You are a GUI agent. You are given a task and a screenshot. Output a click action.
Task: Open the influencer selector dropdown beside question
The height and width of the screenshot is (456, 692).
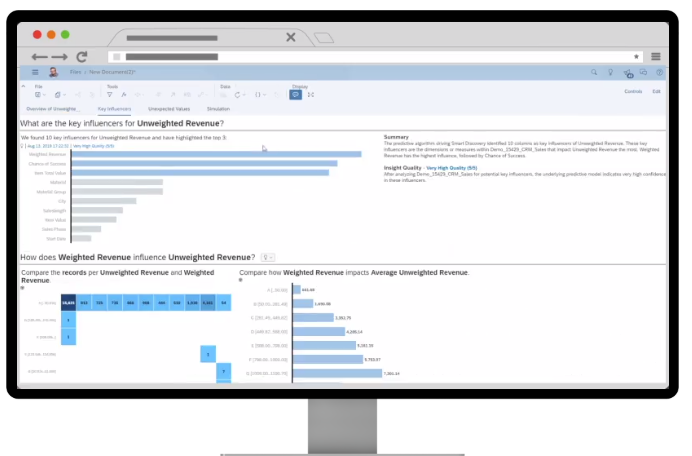(x=267, y=258)
